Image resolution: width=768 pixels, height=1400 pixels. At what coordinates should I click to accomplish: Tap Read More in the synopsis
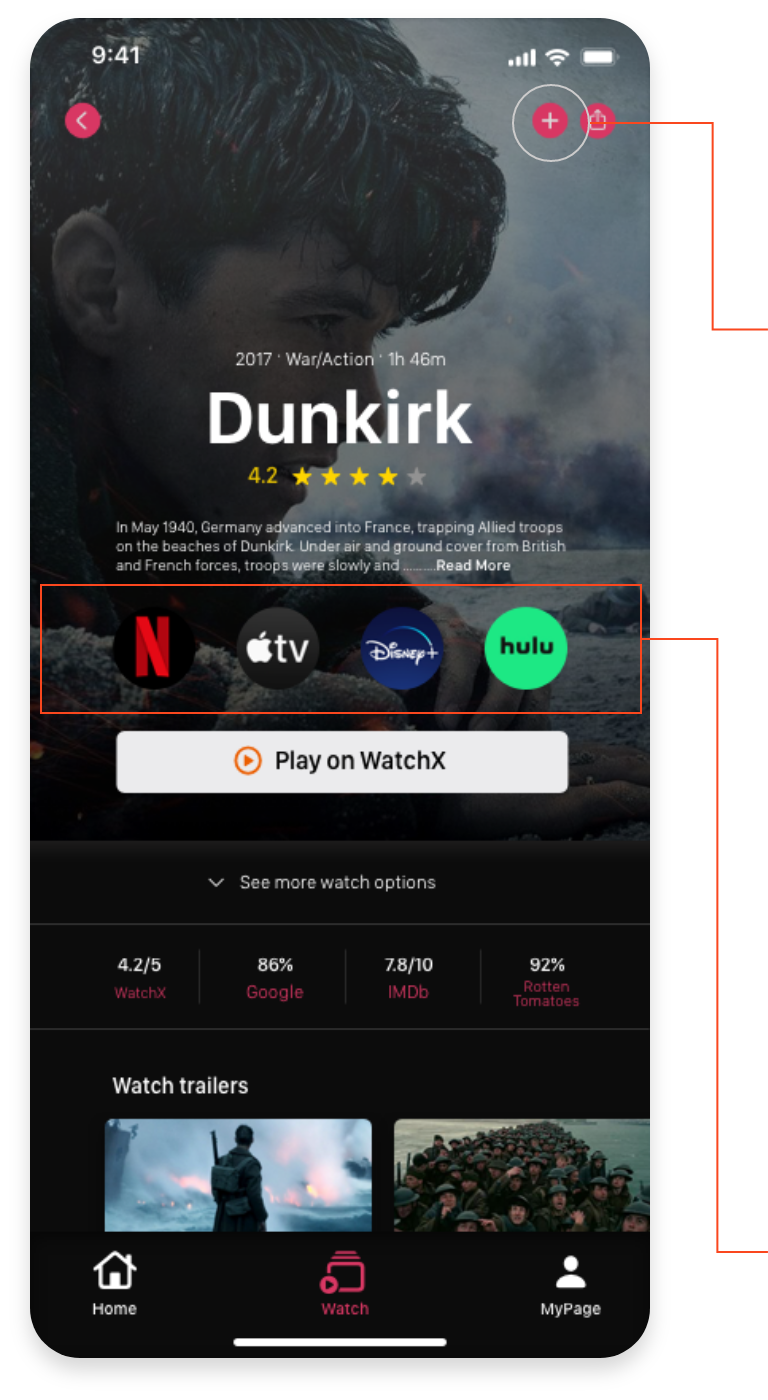point(473,565)
